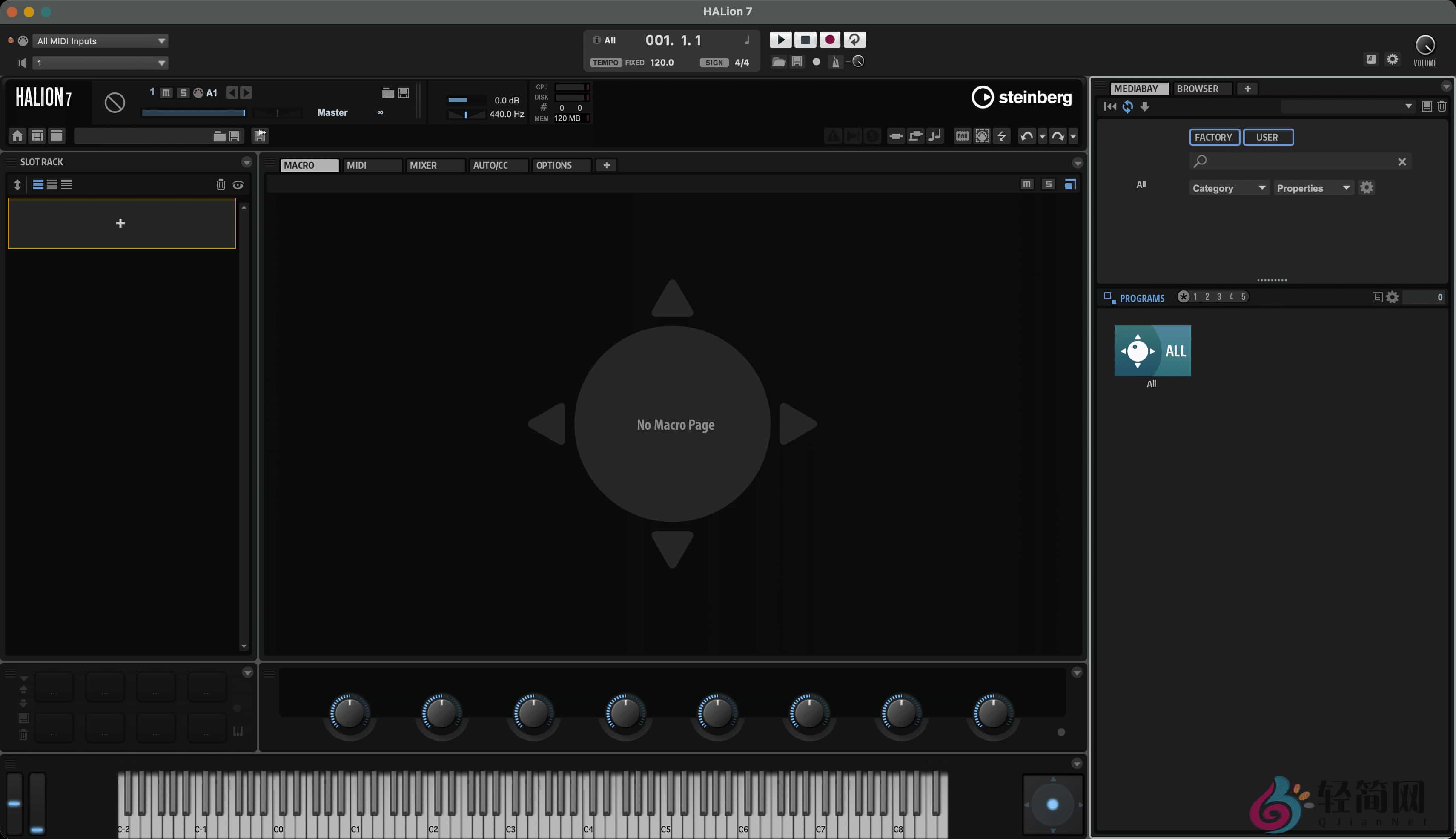Image resolution: width=1456 pixels, height=839 pixels.
Task: Switch to the BROWSER tab
Action: coord(1198,89)
